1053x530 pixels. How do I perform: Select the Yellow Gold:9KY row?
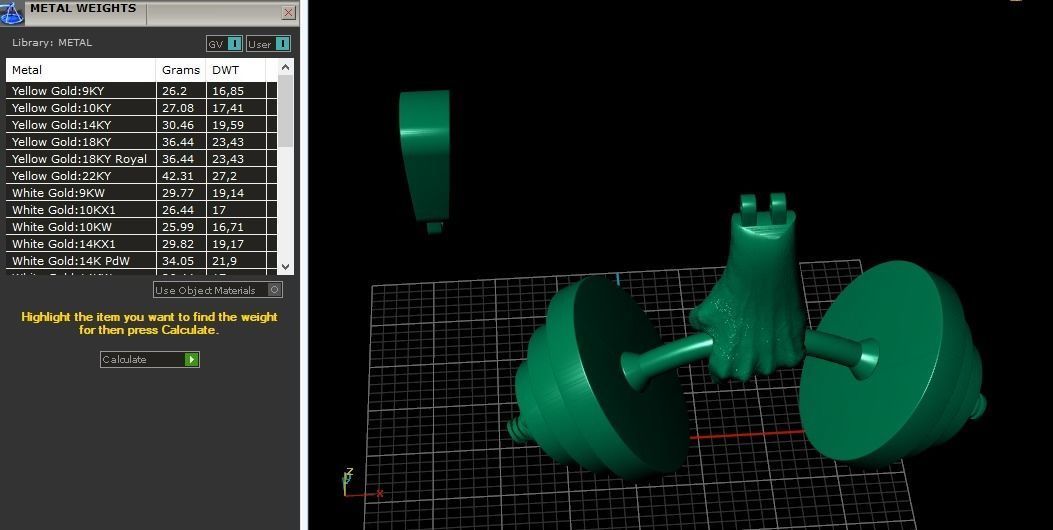click(x=141, y=91)
